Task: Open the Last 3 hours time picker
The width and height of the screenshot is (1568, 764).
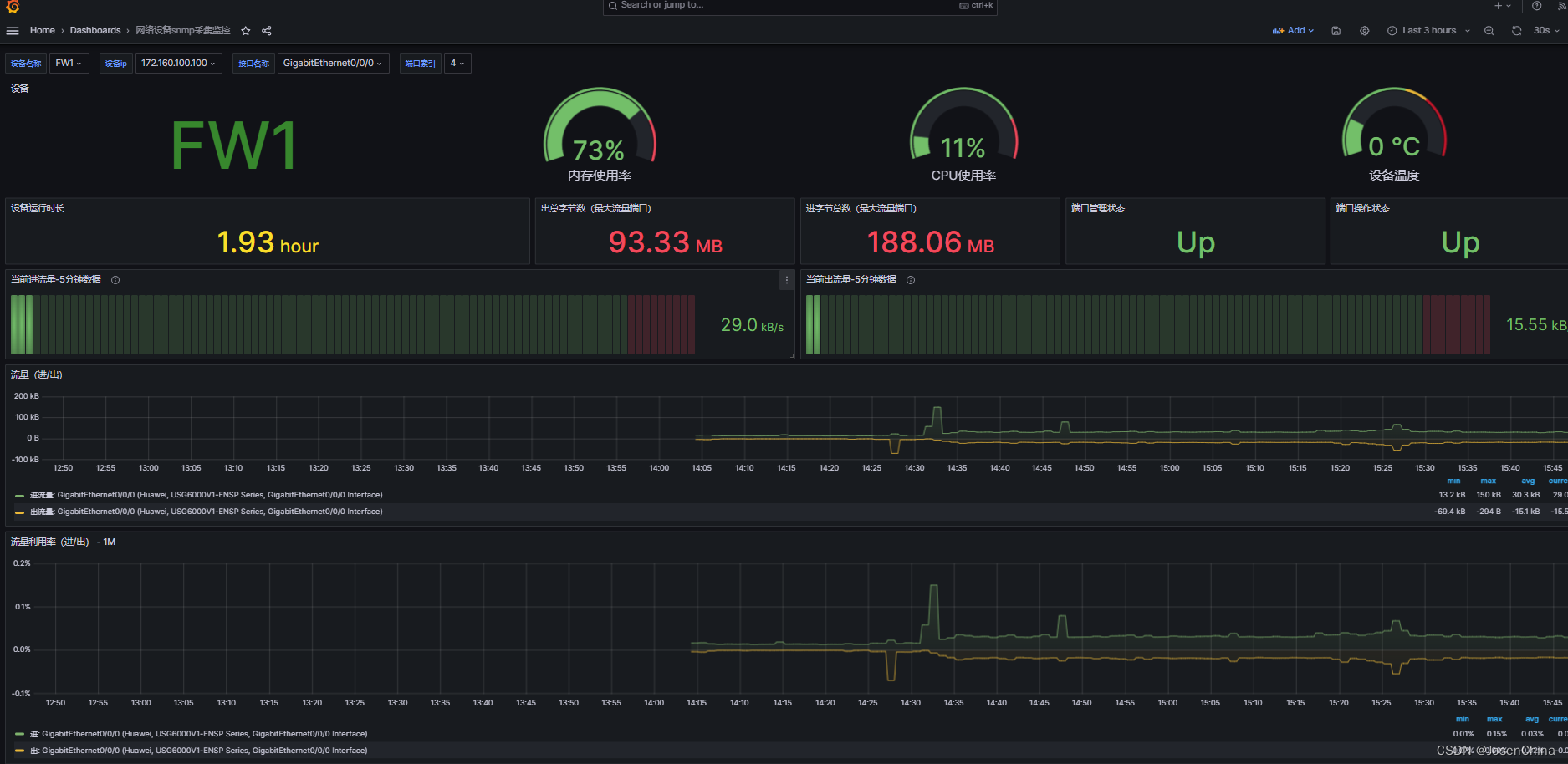Action: point(1428,31)
